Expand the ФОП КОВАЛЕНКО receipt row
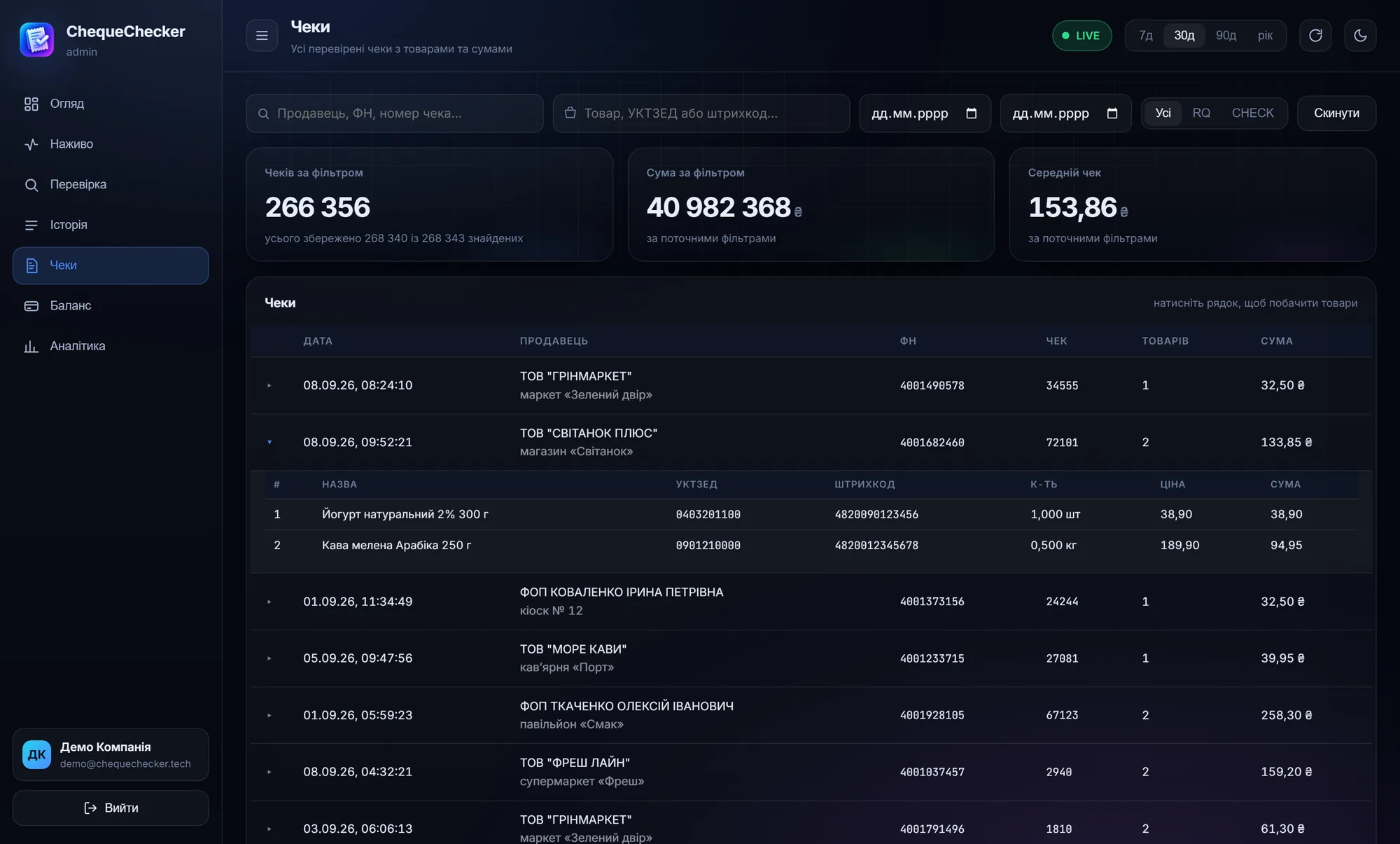This screenshot has height=844, width=1400. [x=811, y=602]
